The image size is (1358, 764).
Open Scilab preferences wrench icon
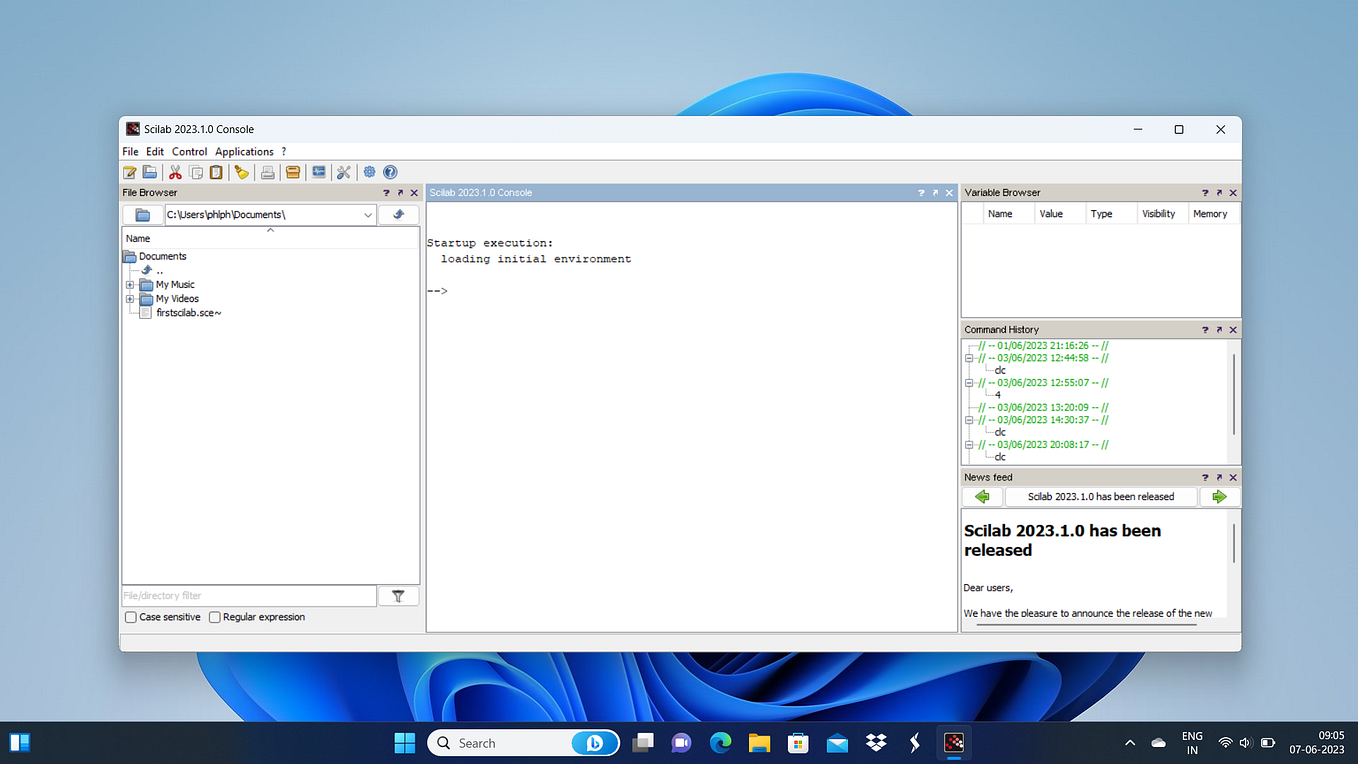point(344,172)
